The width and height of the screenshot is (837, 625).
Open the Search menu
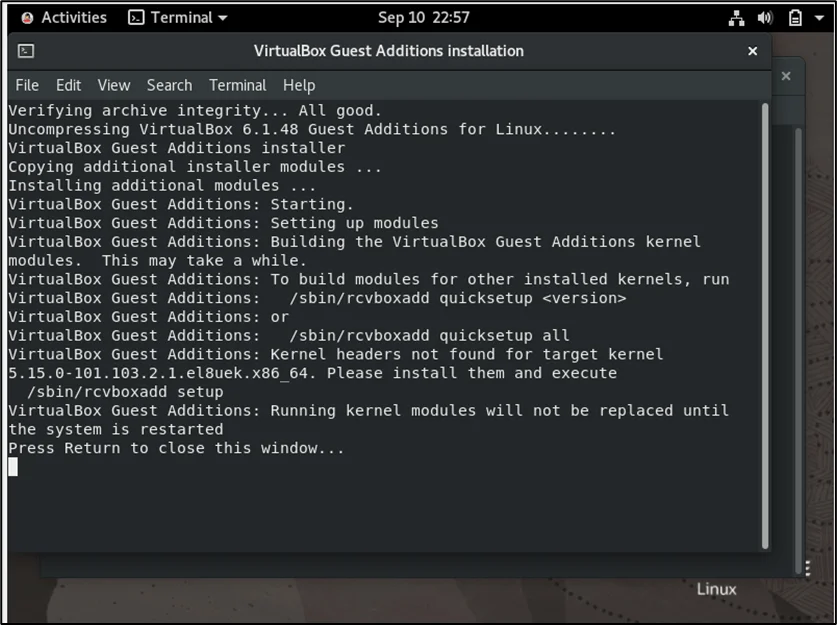pyautogui.click(x=169, y=85)
